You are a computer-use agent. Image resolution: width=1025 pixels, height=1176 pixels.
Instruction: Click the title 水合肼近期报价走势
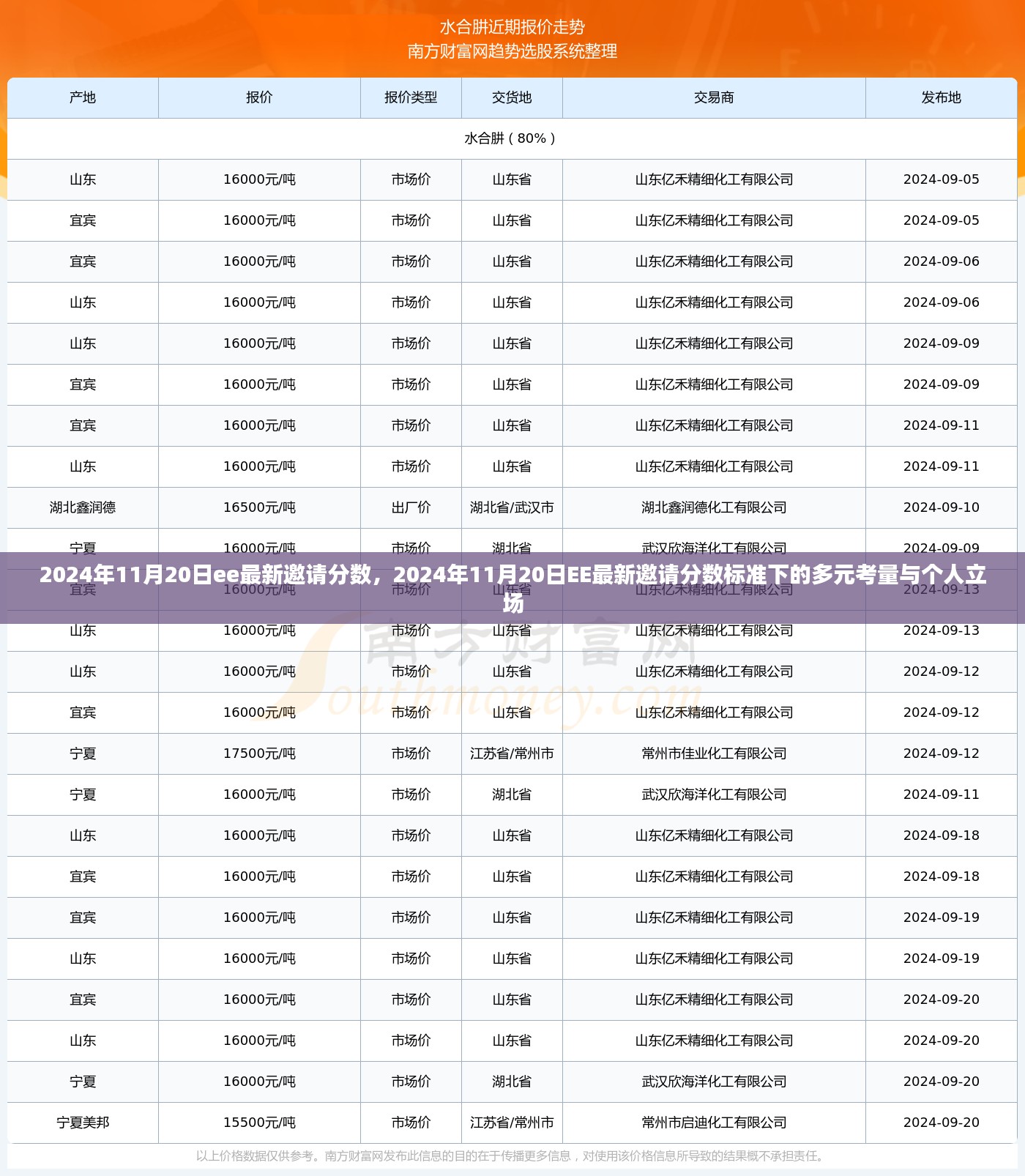click(512, 28)
